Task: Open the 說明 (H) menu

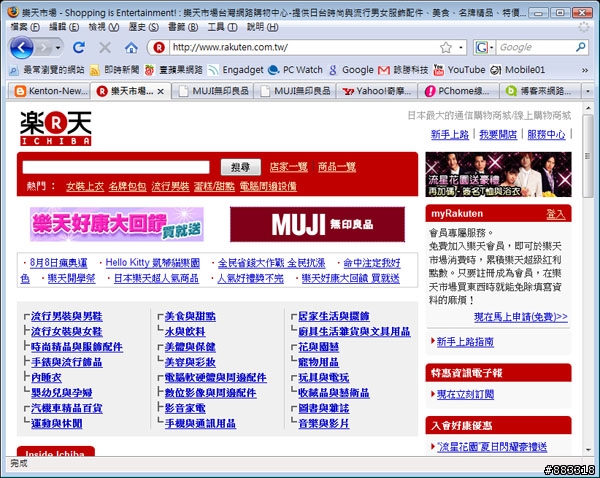Action: [262, 27]
